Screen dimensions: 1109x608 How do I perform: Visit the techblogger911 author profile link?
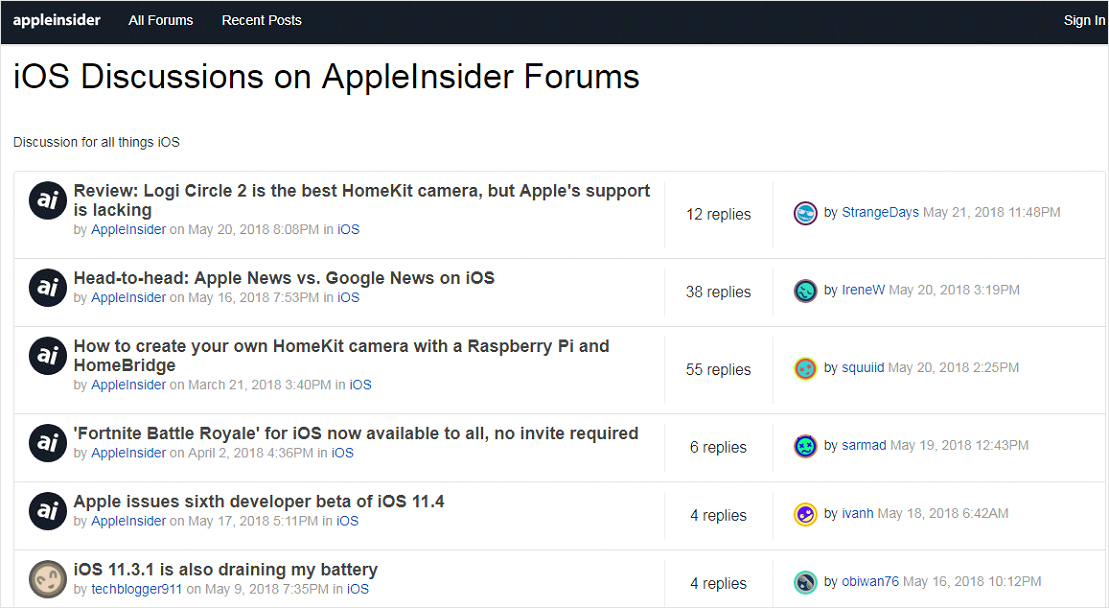(x=136, y=589)
